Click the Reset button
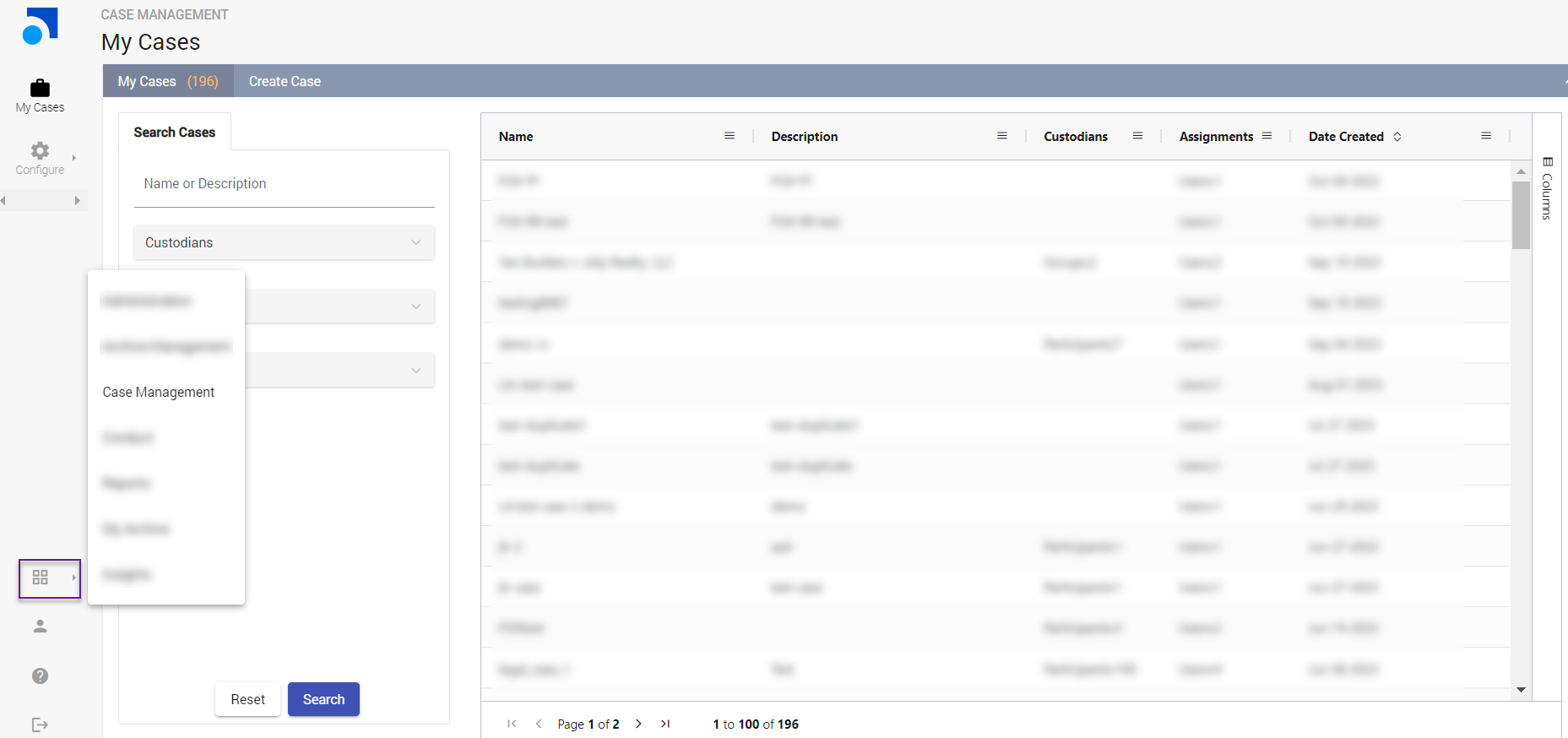This screenshot has width=1568, height=738. 247,699
